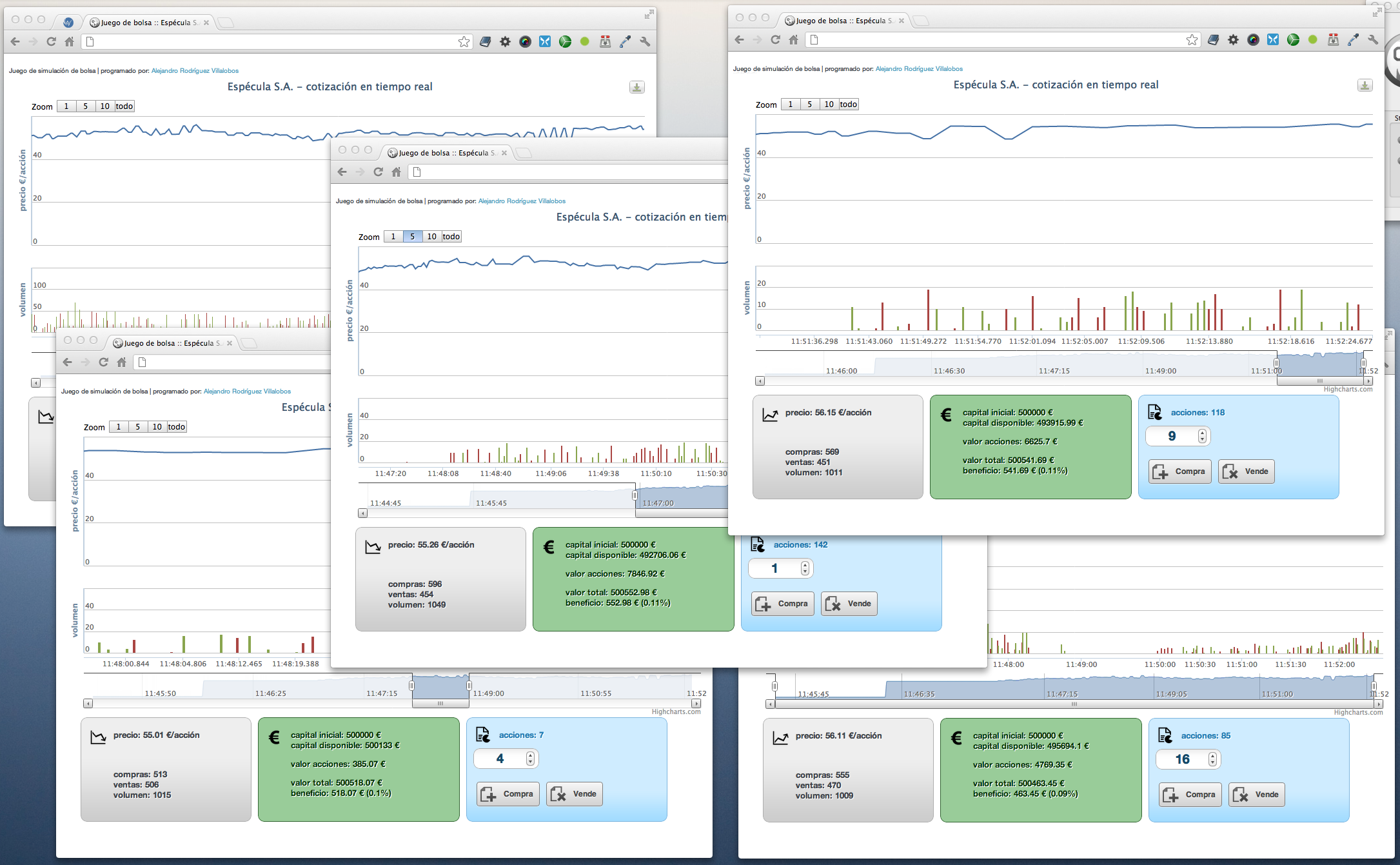Click home icon in bottom-left browser window
Viewport: 1400px width, 865px height.
(x=122, y=363)
